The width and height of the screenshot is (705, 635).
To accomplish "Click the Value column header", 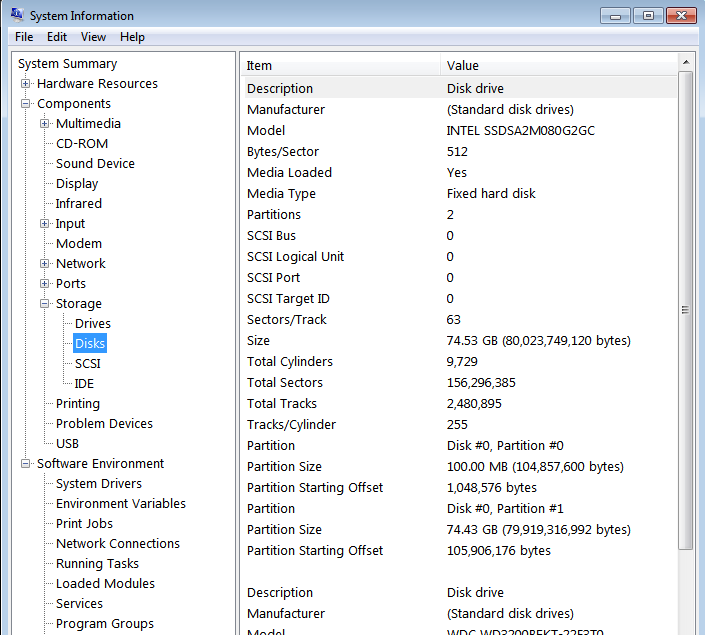I will [556, 66].
